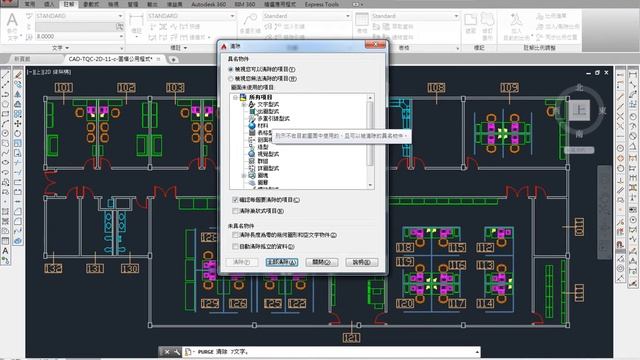Select 檢視您無法清除的項目 radio button
The height and width of the screenshot is (360, 640).
(231, 78)
